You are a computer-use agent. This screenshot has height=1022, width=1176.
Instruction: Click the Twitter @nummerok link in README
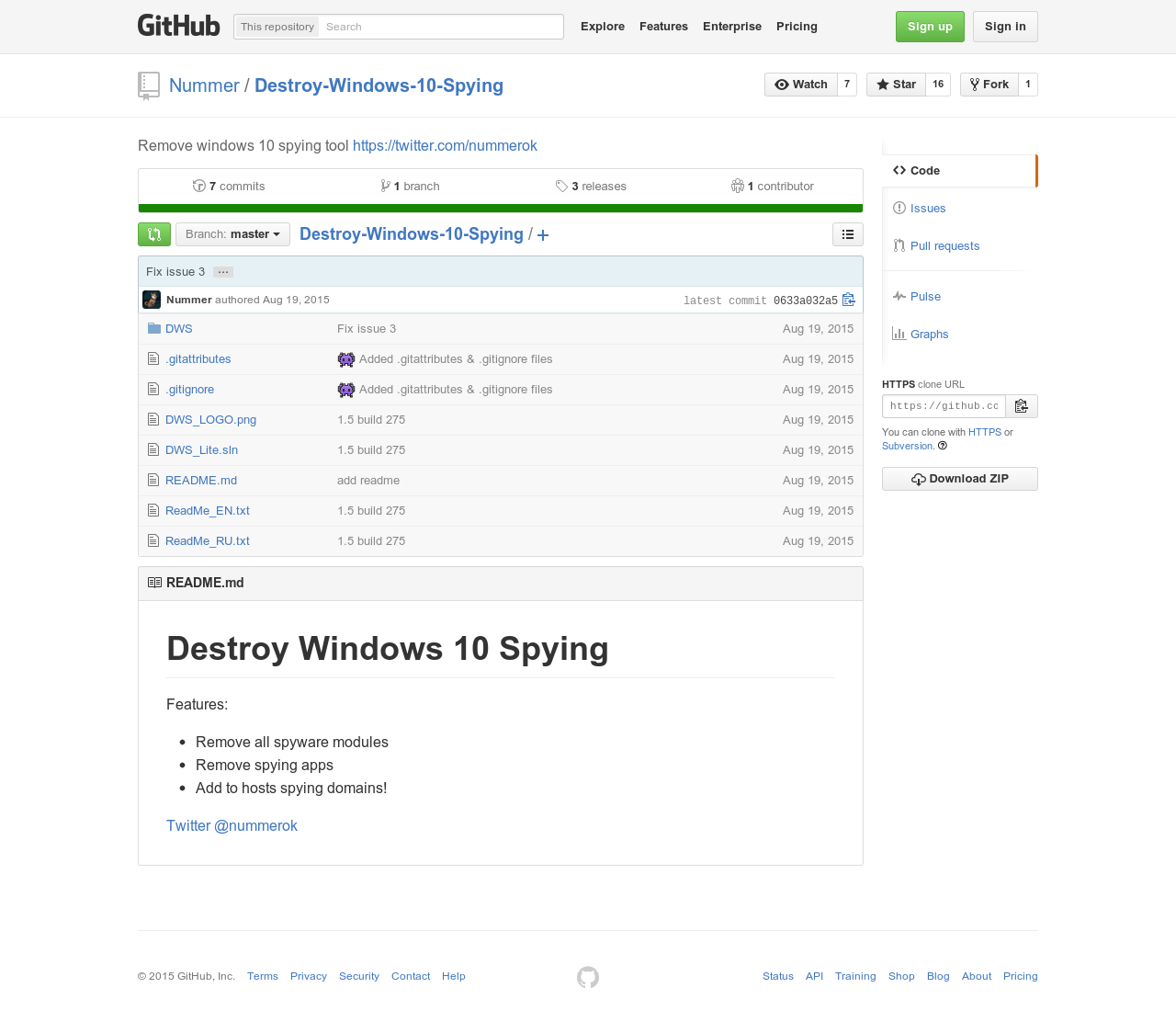pyautogui.click(x=232, y=826)
